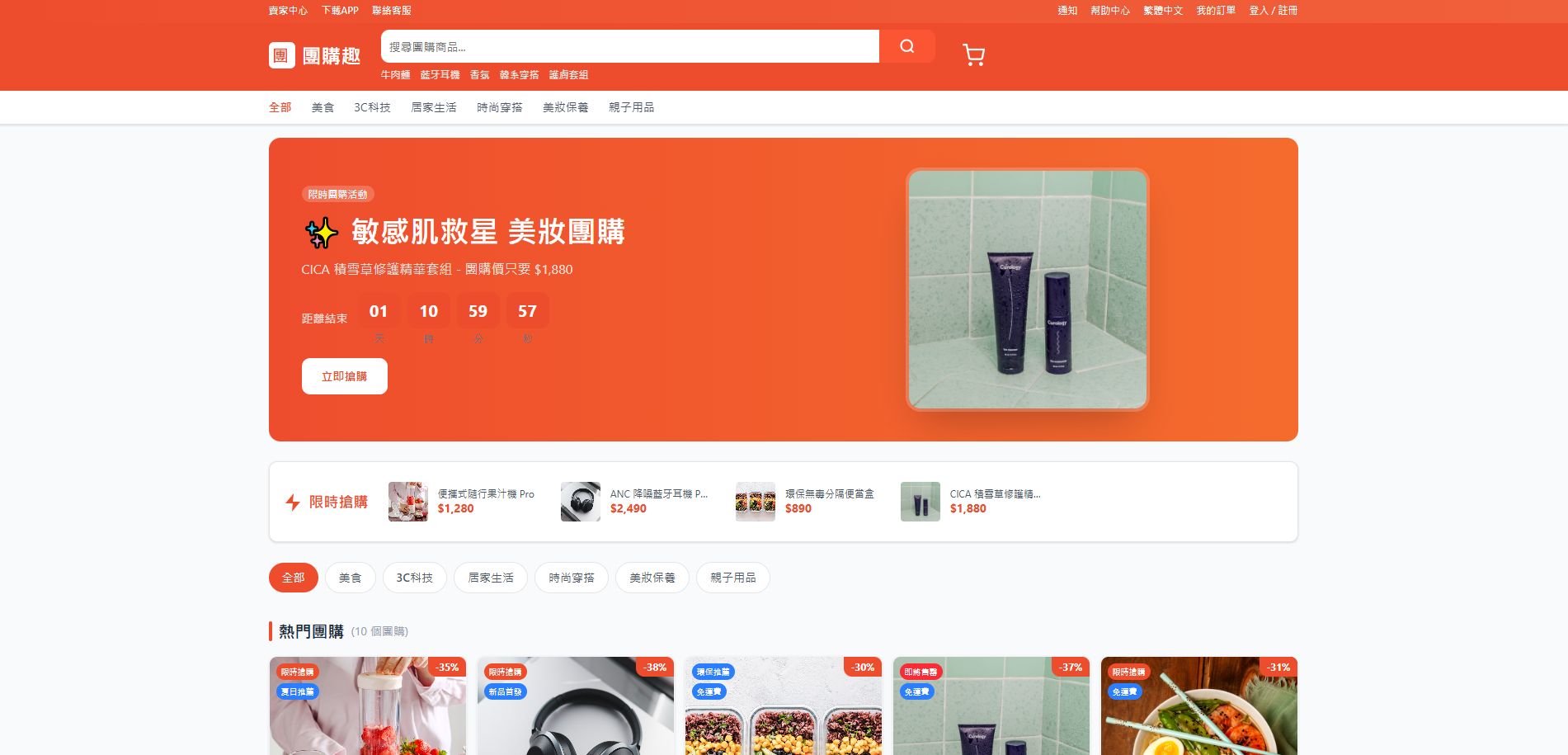Viewport: 1568px width, 755px height.
Task: Click the lightning bolt flash-sale icon
Action: click(x=293, y=502)
